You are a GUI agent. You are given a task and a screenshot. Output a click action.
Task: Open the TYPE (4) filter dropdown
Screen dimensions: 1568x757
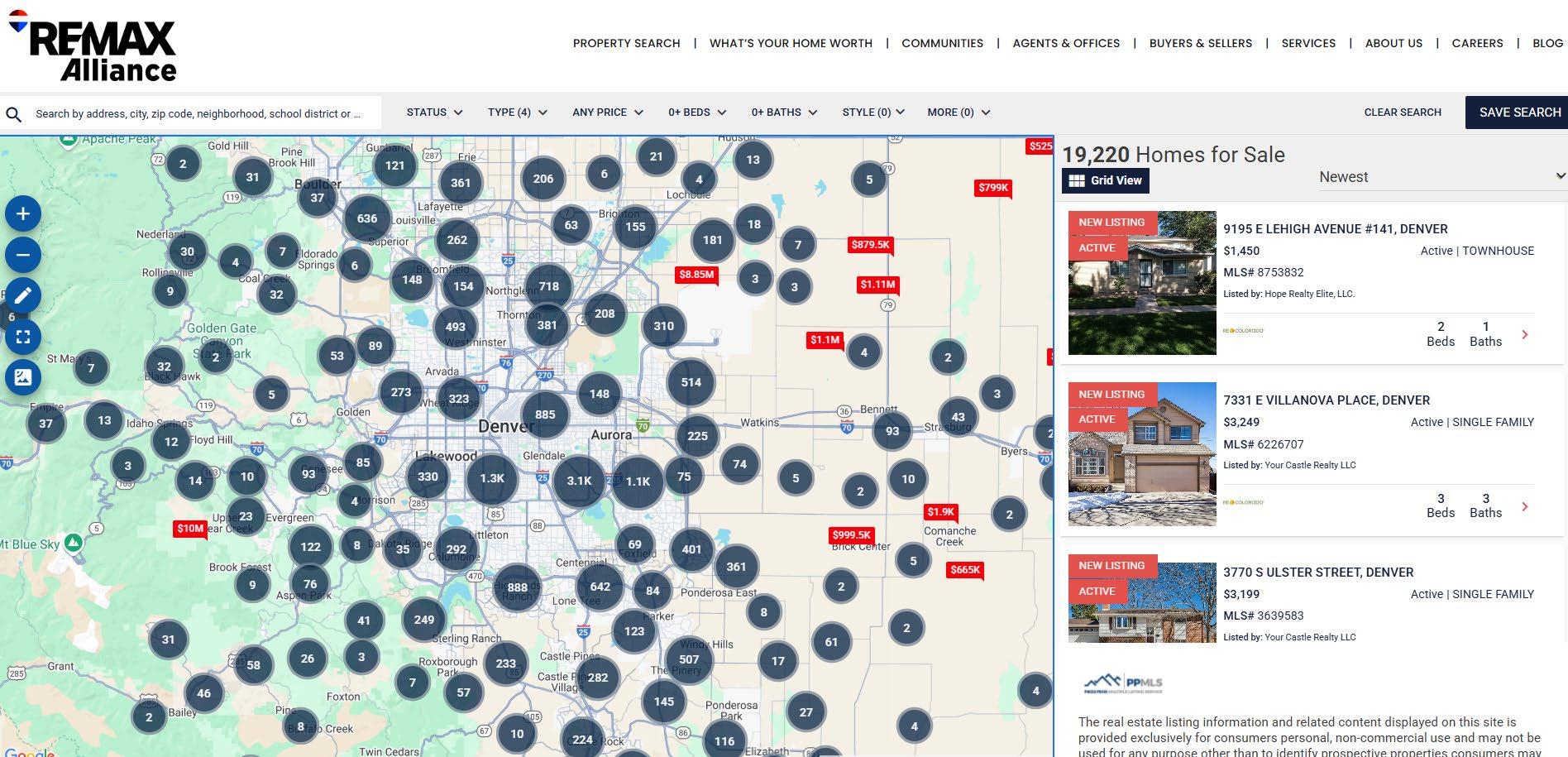pos(517,113)
